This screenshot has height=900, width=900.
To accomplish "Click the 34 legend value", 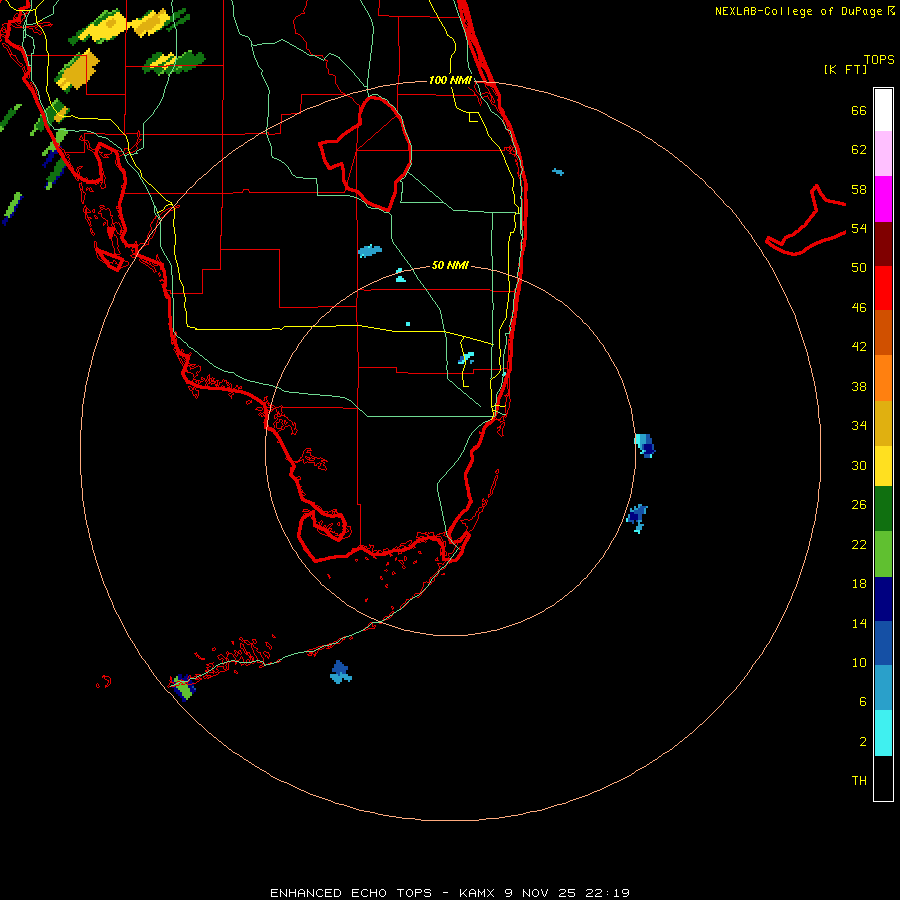I will (859, 426).
